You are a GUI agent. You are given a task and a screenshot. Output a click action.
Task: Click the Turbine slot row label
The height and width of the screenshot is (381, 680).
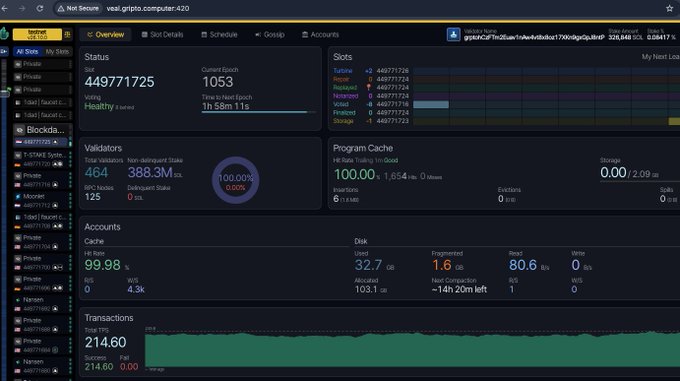pyautogui.click(x=343, y=71)
